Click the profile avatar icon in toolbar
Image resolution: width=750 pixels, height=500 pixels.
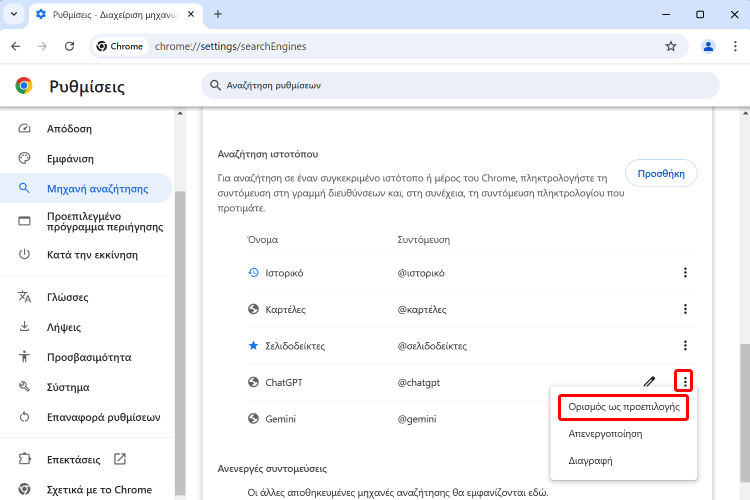click(x=708, y=46)
